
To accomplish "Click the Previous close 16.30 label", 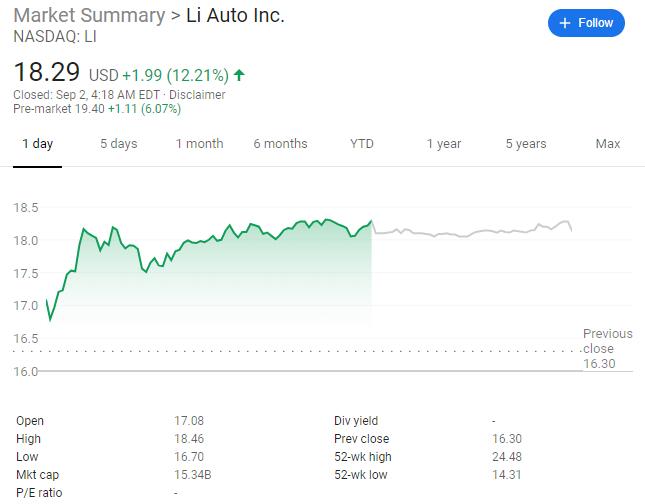I will (607, 348).
